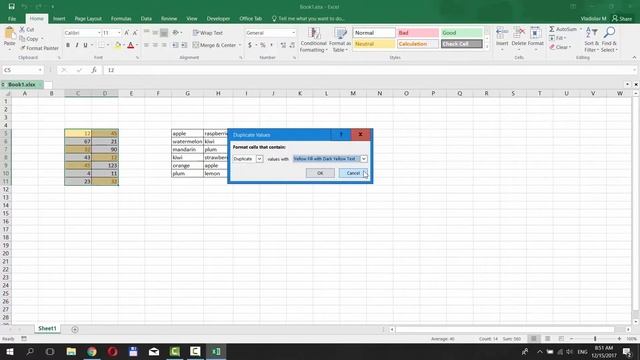Select the Align Left icon
The image size is (640, 360).
click(x=147, y=45)
